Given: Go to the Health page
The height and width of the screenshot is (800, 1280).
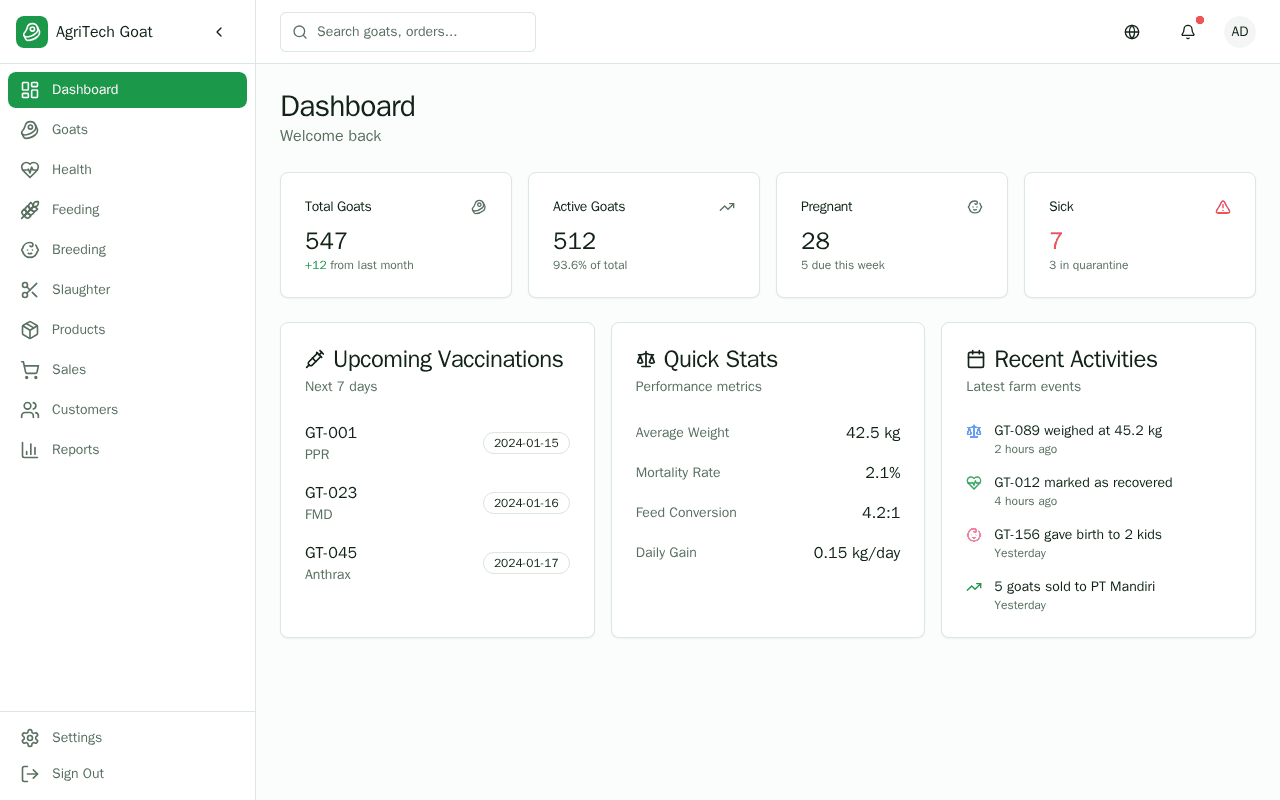Looking at the screenshot, I should point(127,170).
